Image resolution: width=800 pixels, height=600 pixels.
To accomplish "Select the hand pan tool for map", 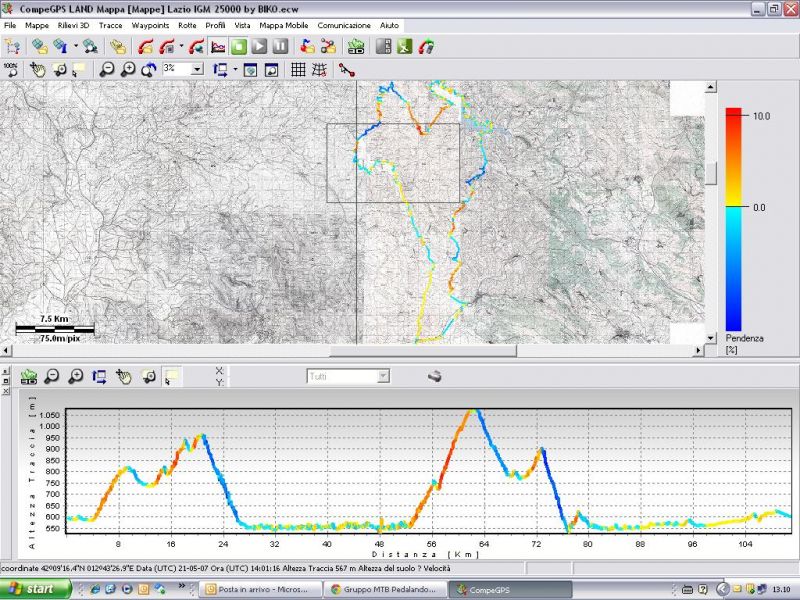I will coord(37,69).
